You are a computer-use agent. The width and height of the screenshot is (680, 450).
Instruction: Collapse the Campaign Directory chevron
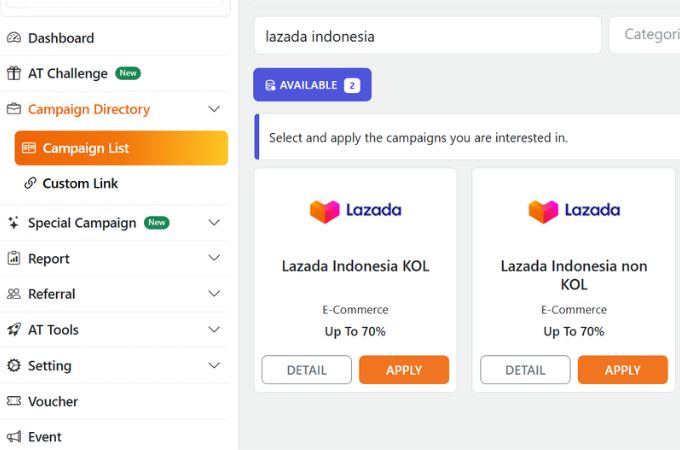[x=214, y=109]
